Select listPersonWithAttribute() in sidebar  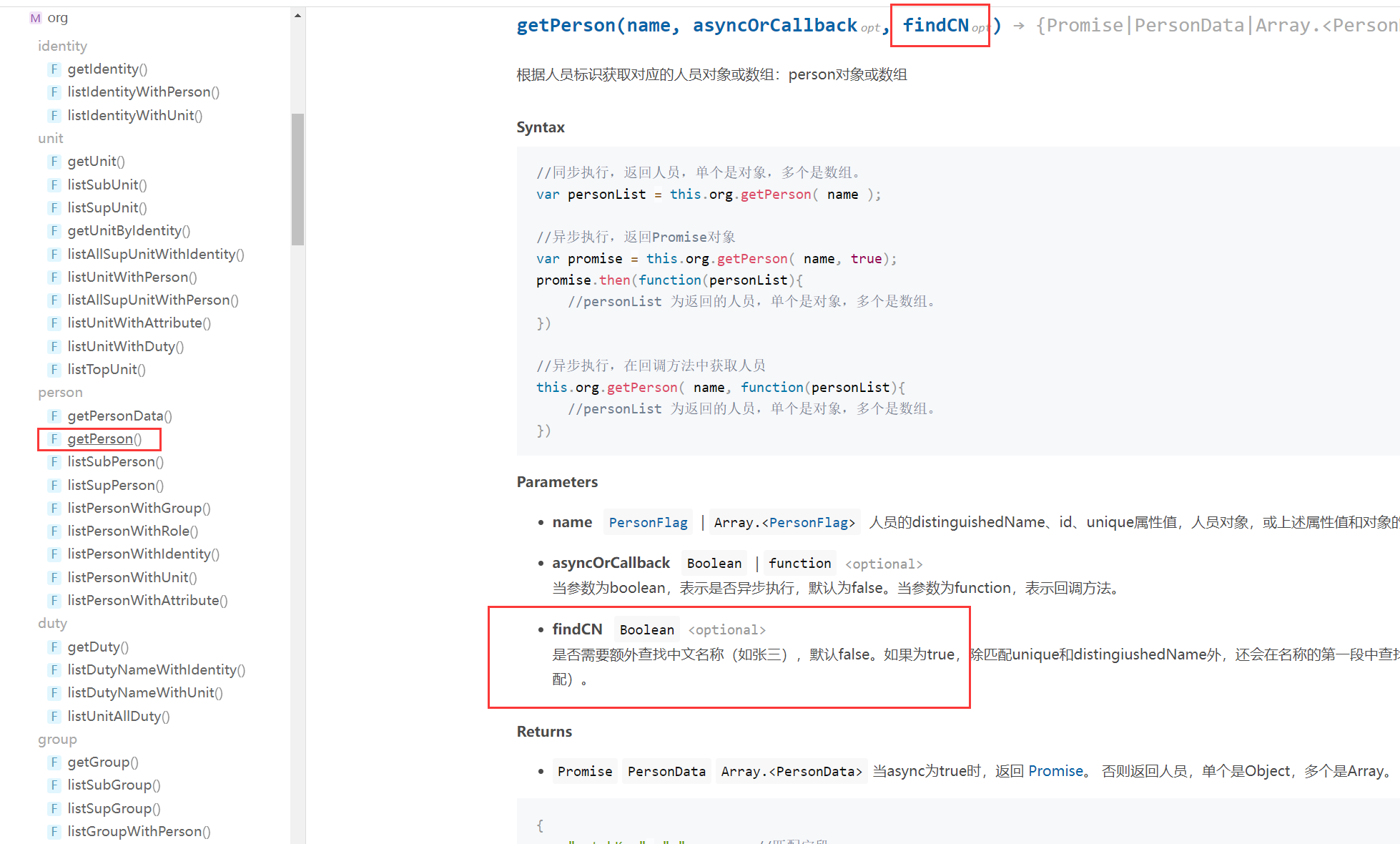point(147,601)
